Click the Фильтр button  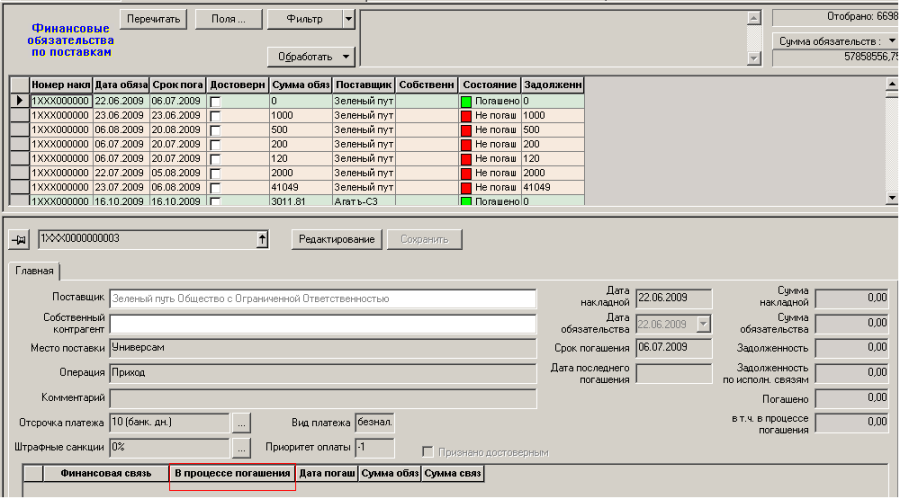(305, 19)
